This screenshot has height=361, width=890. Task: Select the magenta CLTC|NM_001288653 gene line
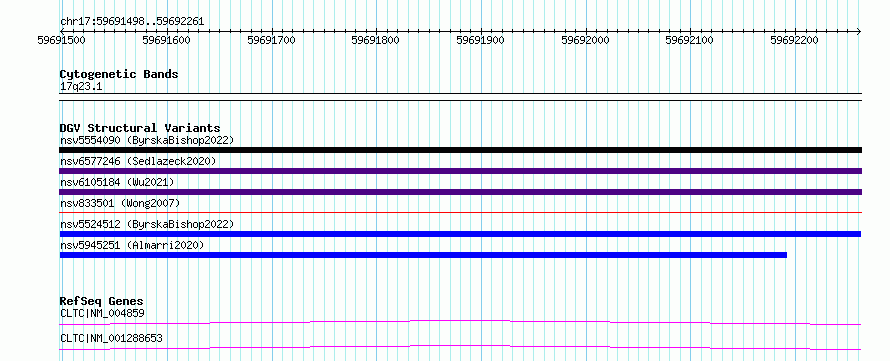[x=460, y=347]
